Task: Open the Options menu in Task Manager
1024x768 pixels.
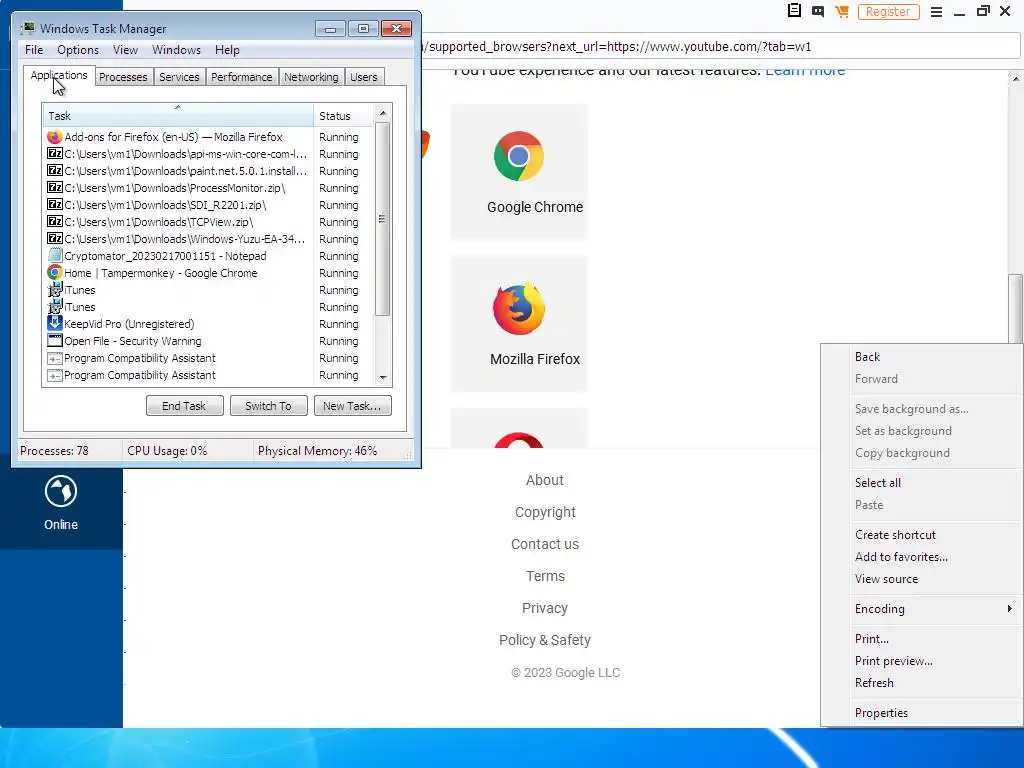Action: (x=78, y=50)
